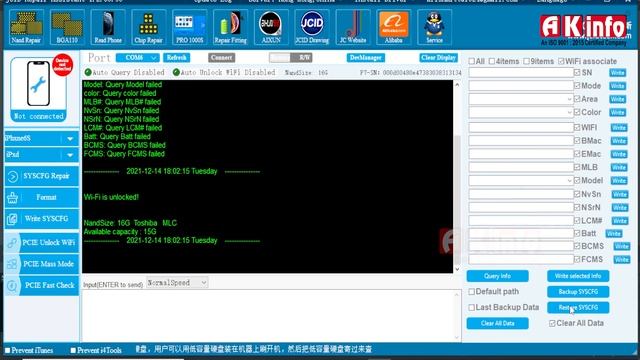Click the Clear All Data button
Screen dimensions: 640x360
coord(498,323)
